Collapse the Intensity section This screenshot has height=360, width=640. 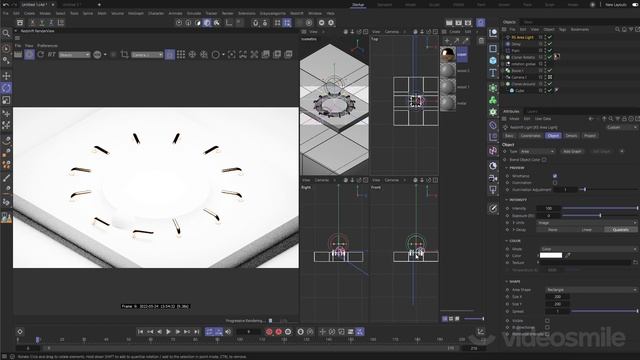coord(507,200)
